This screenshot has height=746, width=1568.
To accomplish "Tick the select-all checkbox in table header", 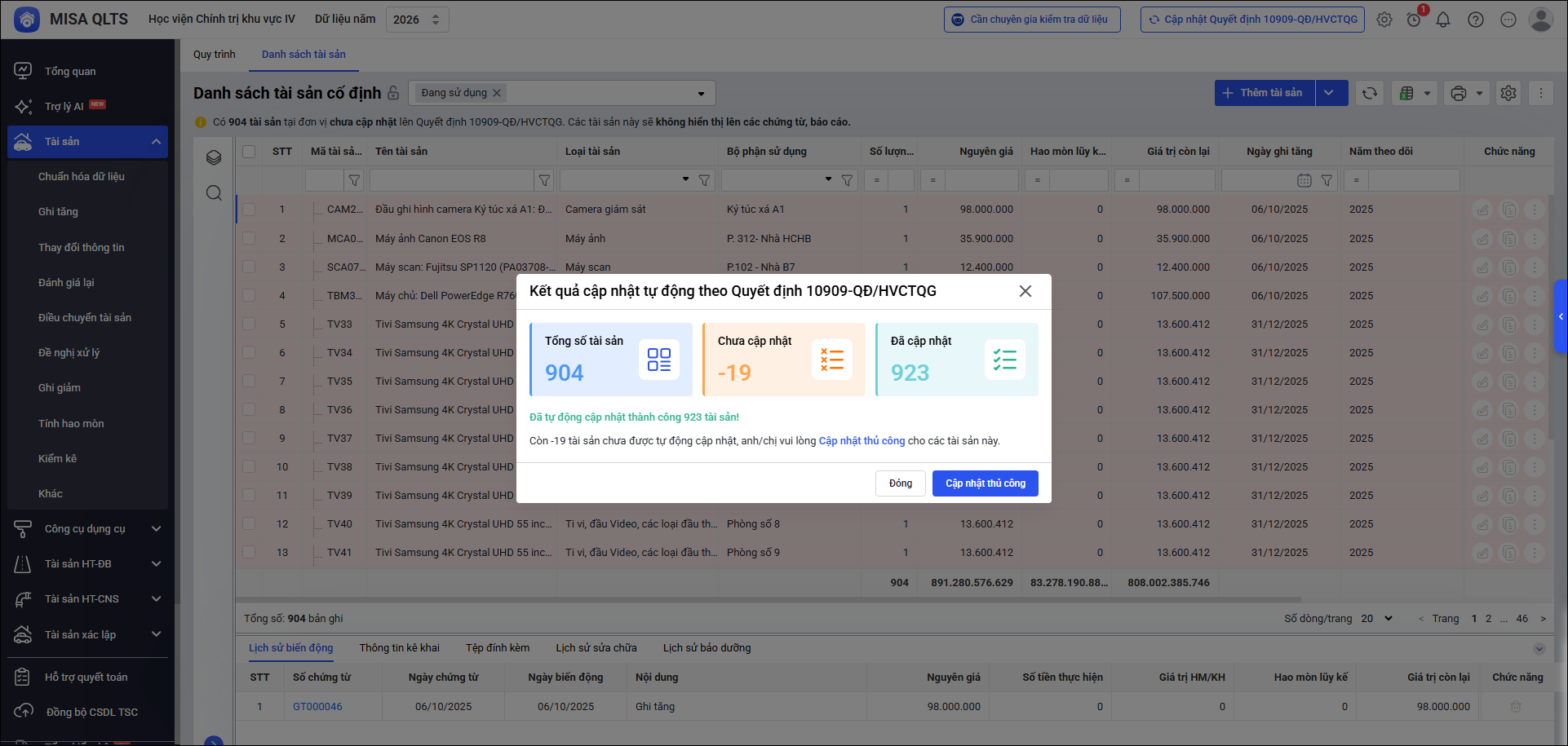I will click(x=249, y=152).
